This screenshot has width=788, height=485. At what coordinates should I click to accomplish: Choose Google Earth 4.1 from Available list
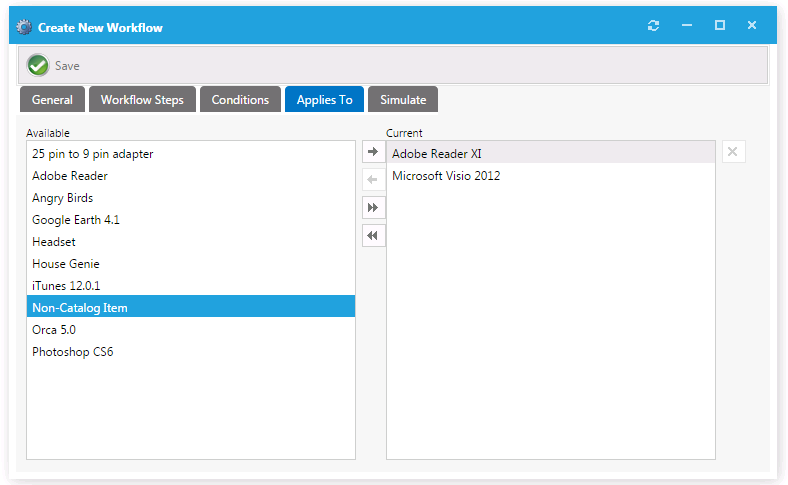point(76,220)
